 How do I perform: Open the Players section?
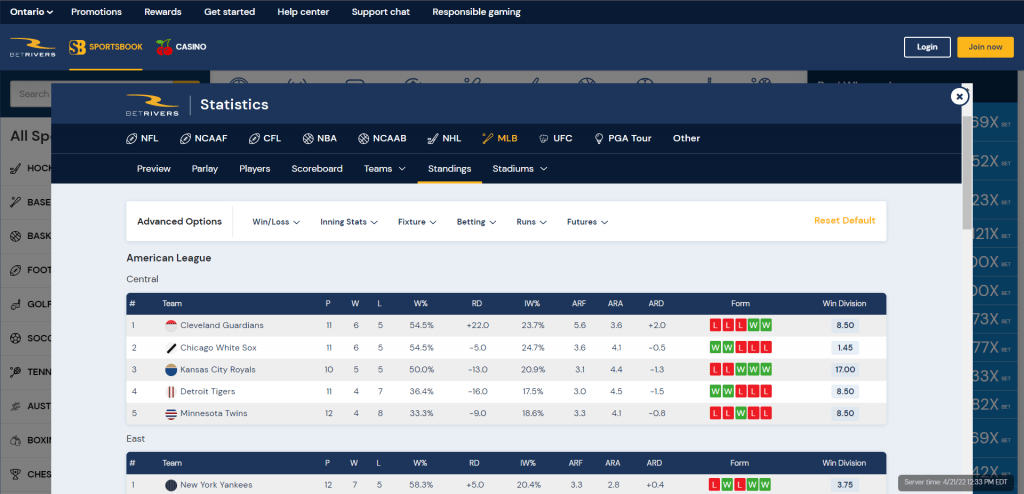[x=255, y=169]
